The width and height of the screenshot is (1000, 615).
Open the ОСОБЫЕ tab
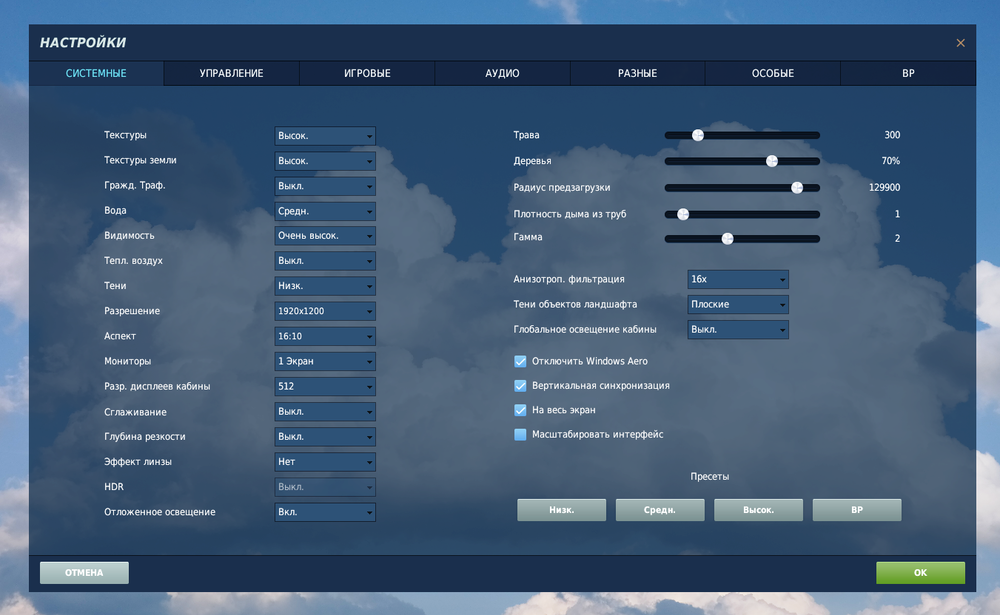[x=773, y=73]
